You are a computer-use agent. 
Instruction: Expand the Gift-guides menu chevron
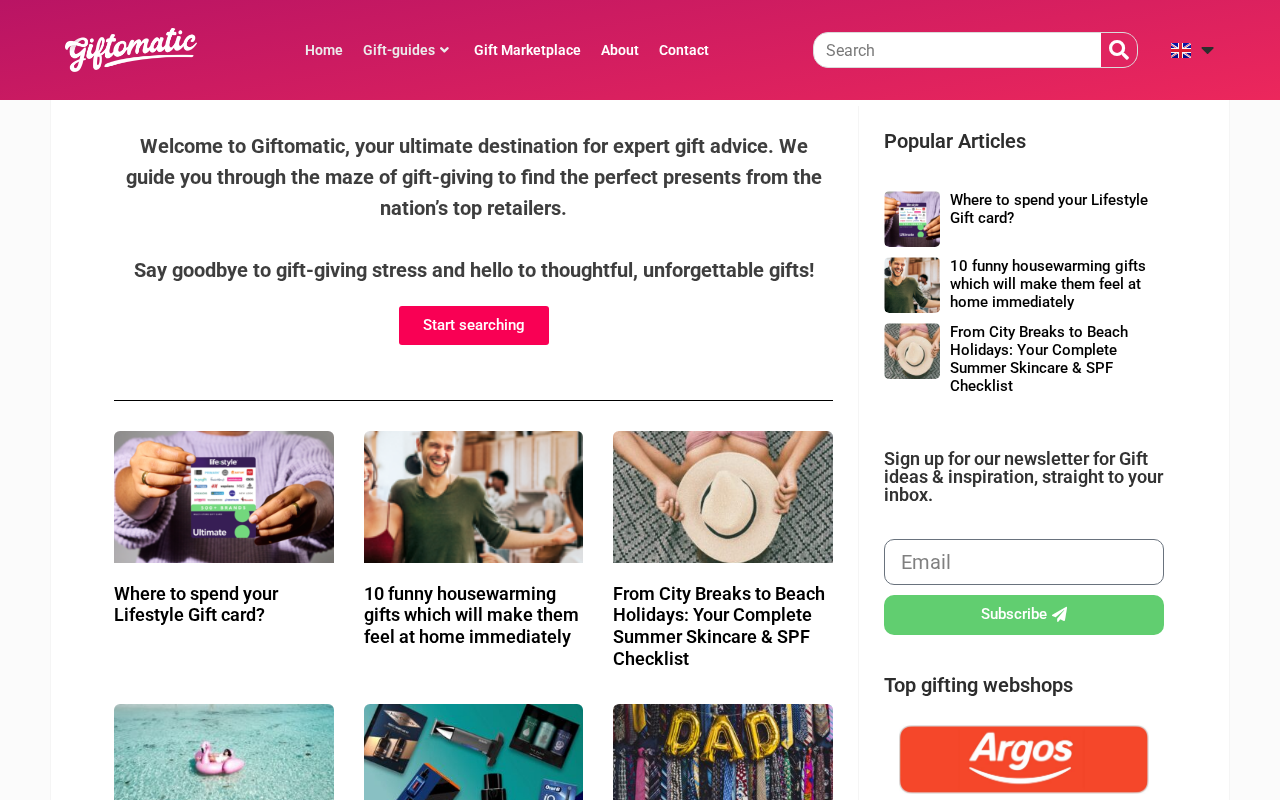tap(444, 50)
